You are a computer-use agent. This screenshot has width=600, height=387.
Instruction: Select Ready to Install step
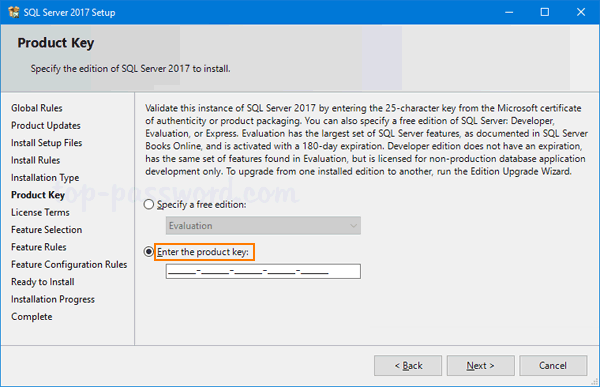pyautogui.click(x=43, y=282)
